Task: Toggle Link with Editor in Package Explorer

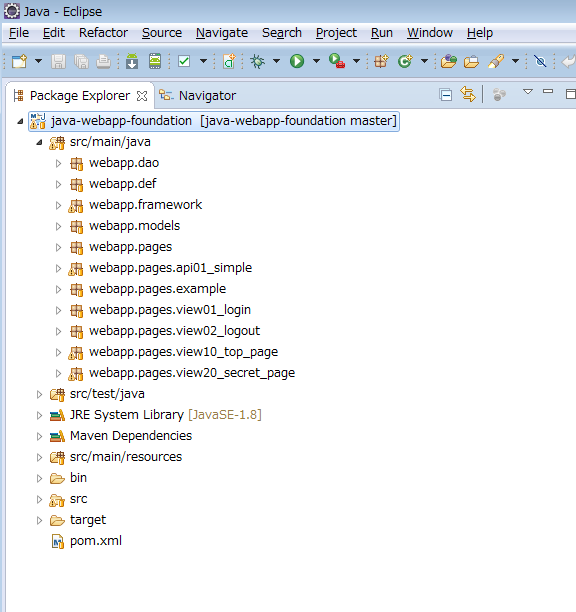Action: 468,94
